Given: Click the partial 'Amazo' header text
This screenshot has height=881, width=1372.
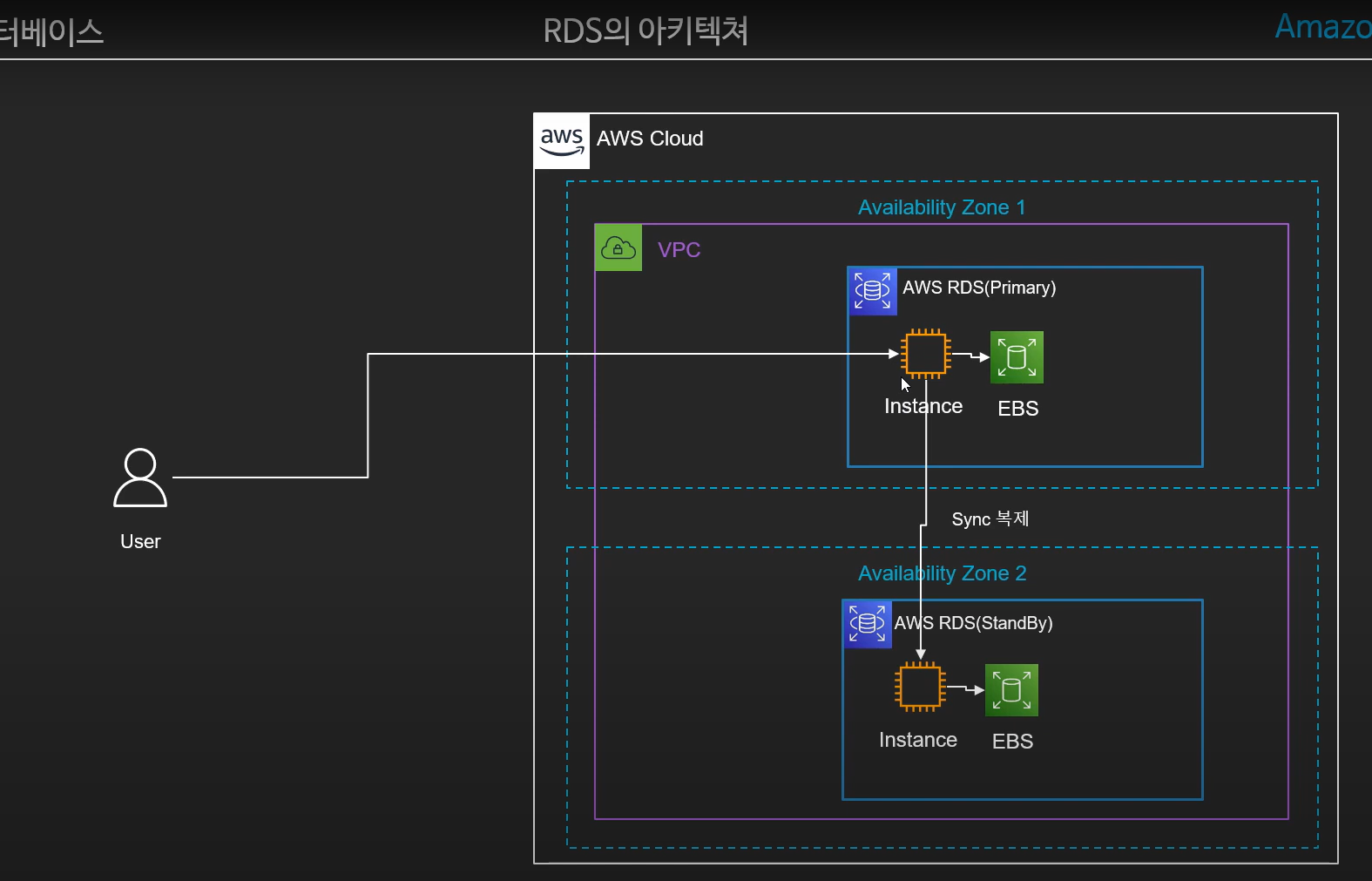Looking at the screenshot, I should pos(1323,27).
